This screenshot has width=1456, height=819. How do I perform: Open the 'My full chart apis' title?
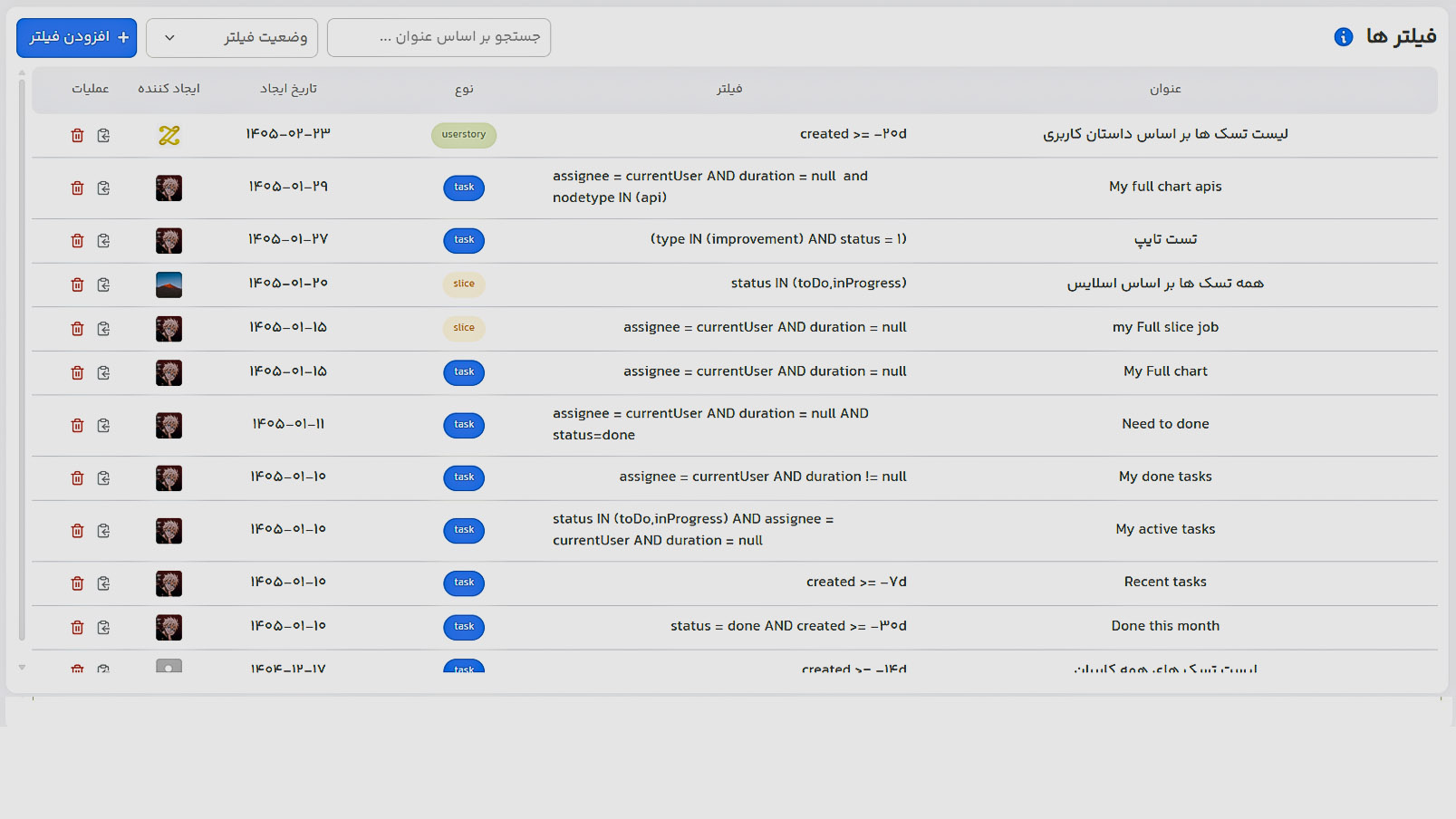click(x=1165, y=187)
